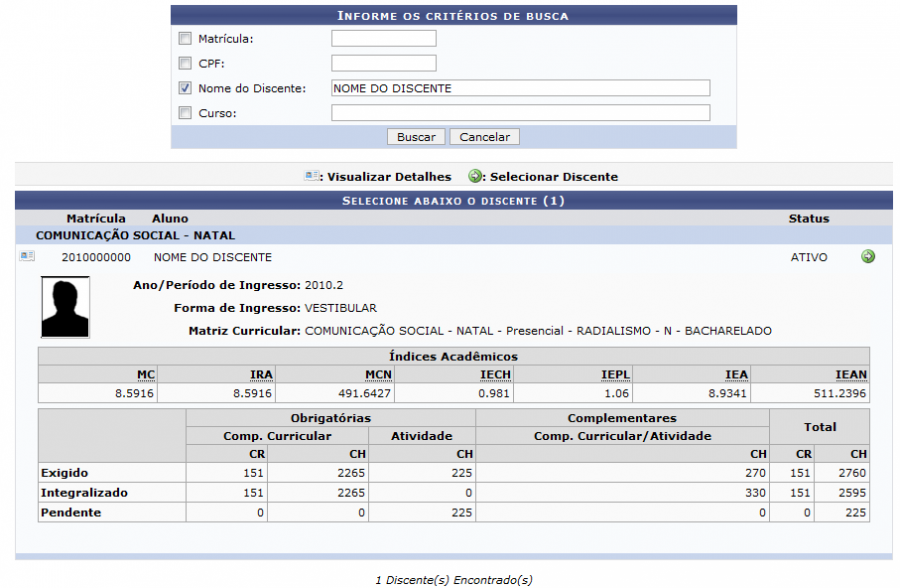
Task: Uncheck the Nome do Discente checkbox
Action: (x=184, y=88)
